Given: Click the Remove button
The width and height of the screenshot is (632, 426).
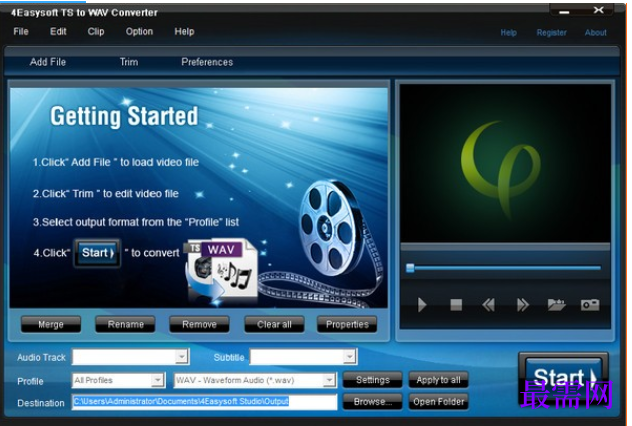Looking at the screenshot, I should tap(200, 324).
